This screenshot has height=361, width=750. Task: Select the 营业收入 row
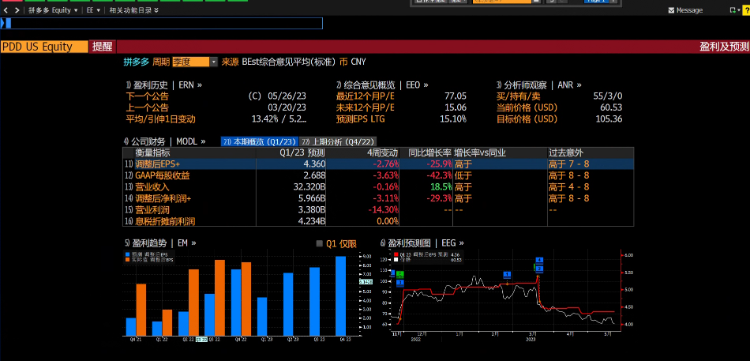[x=378, y=187]
